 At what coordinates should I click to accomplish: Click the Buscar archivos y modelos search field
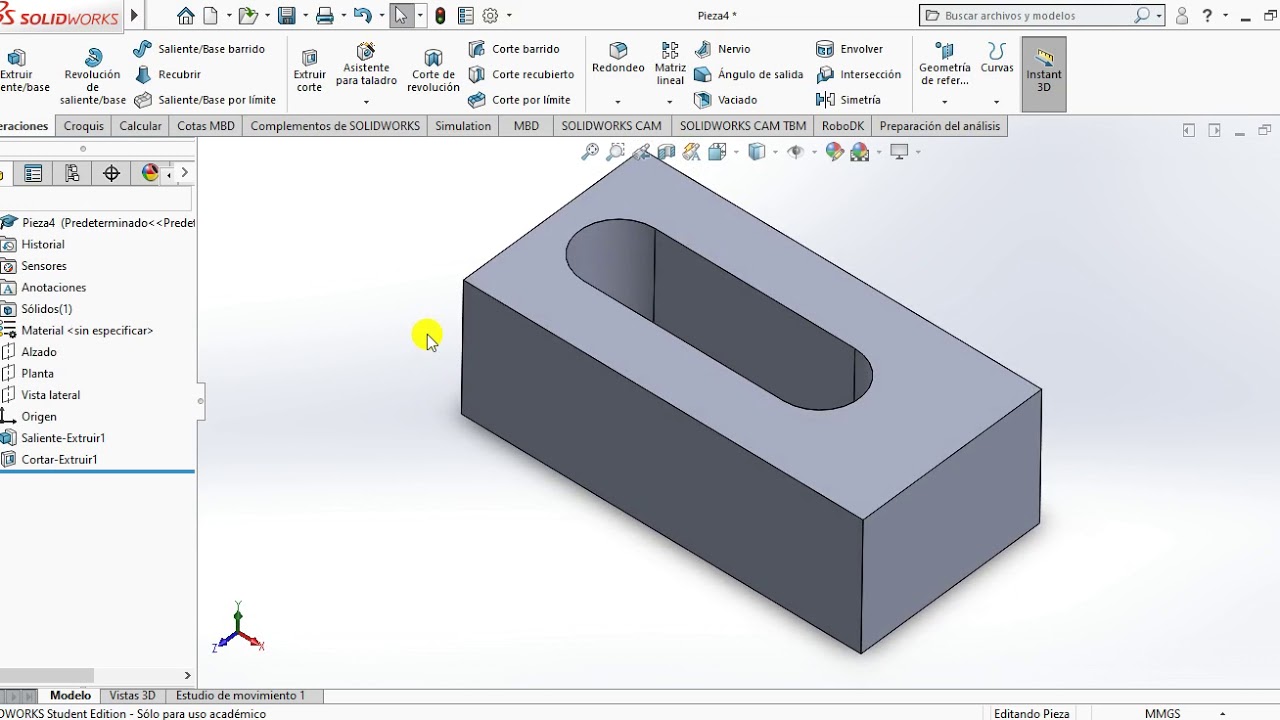(1041, 16)
